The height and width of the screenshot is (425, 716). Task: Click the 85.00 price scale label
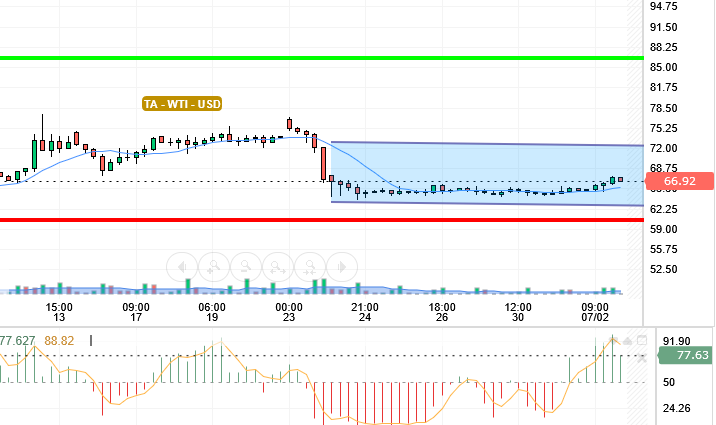pyautogui.click(x=663, y=68)
